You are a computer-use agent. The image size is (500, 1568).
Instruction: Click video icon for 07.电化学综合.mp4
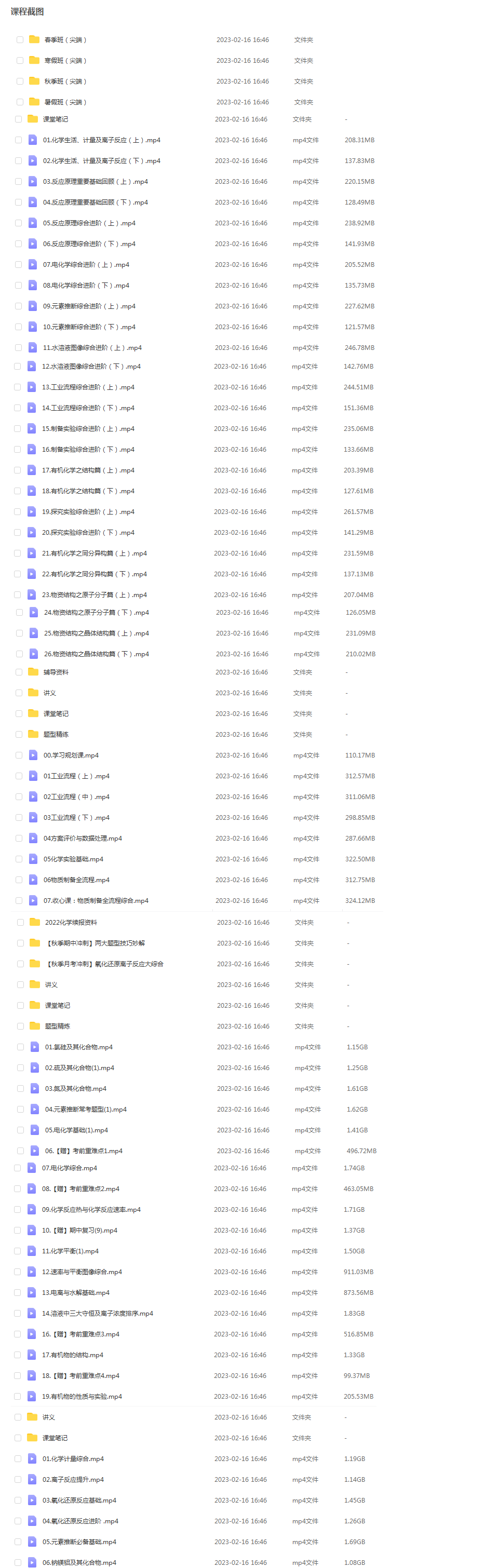(32, 1168)
